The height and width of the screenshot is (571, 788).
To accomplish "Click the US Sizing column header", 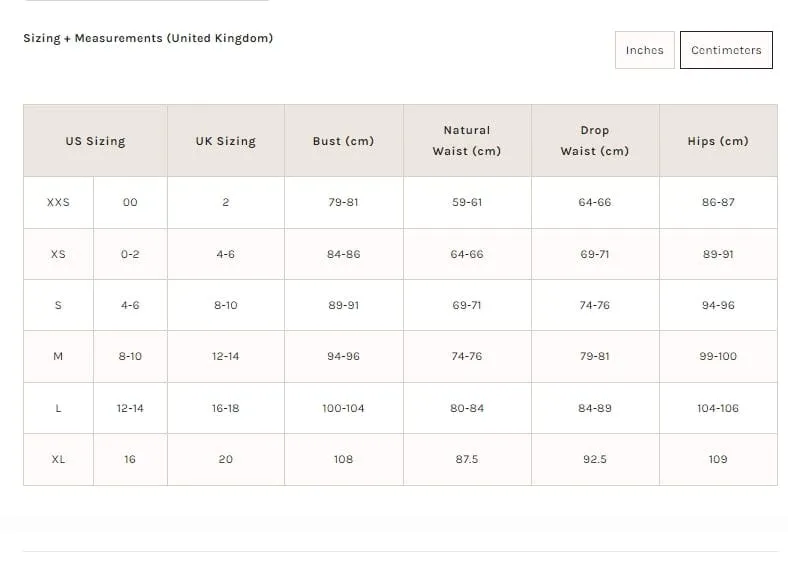I will [x=95, y=141].
